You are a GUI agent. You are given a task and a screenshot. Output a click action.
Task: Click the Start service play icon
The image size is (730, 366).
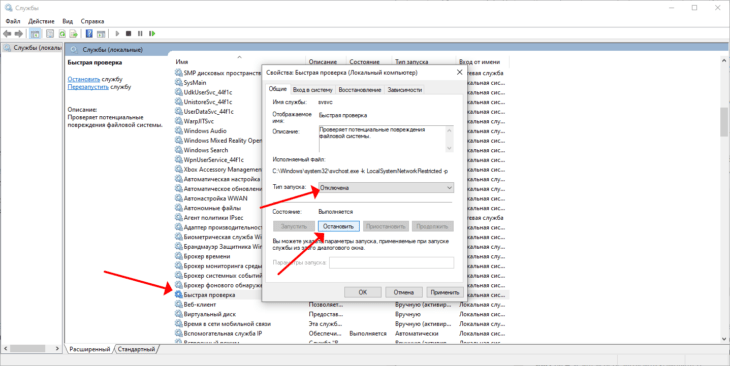pyautogui.click(x=117, y=34)
